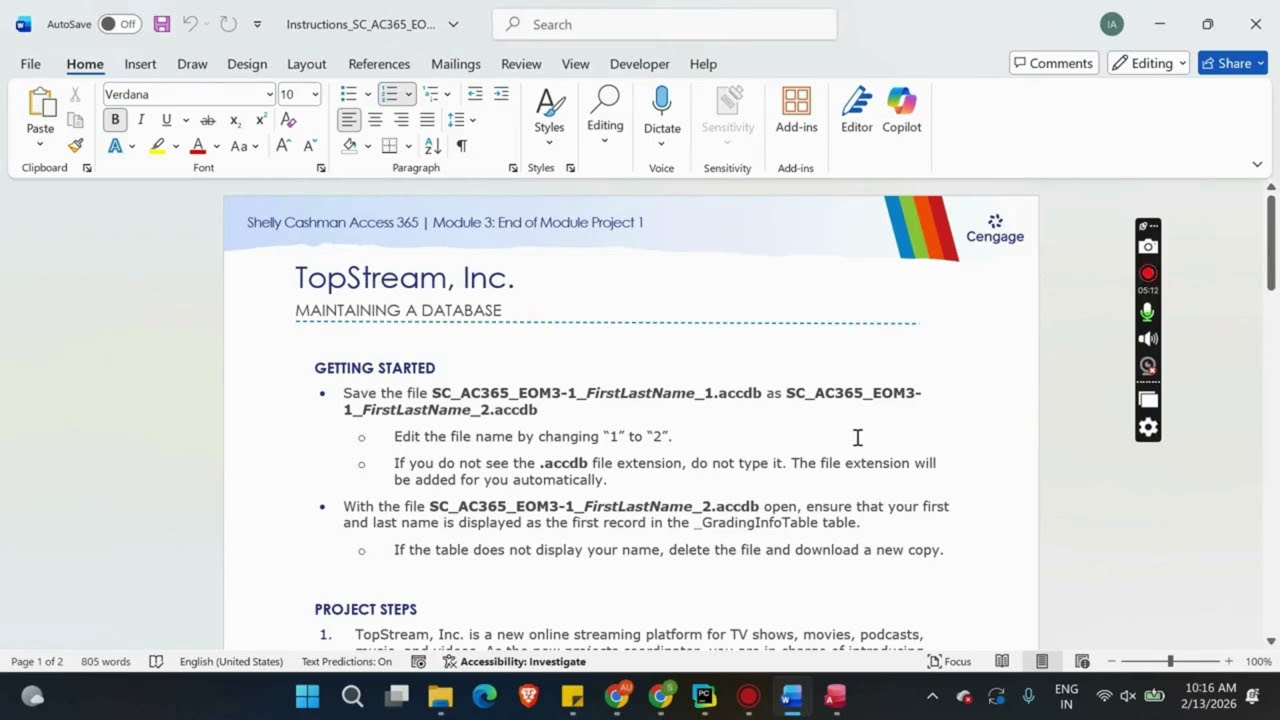Switch to the Design tab
The image size is (1280, 720).
point(247,64)
